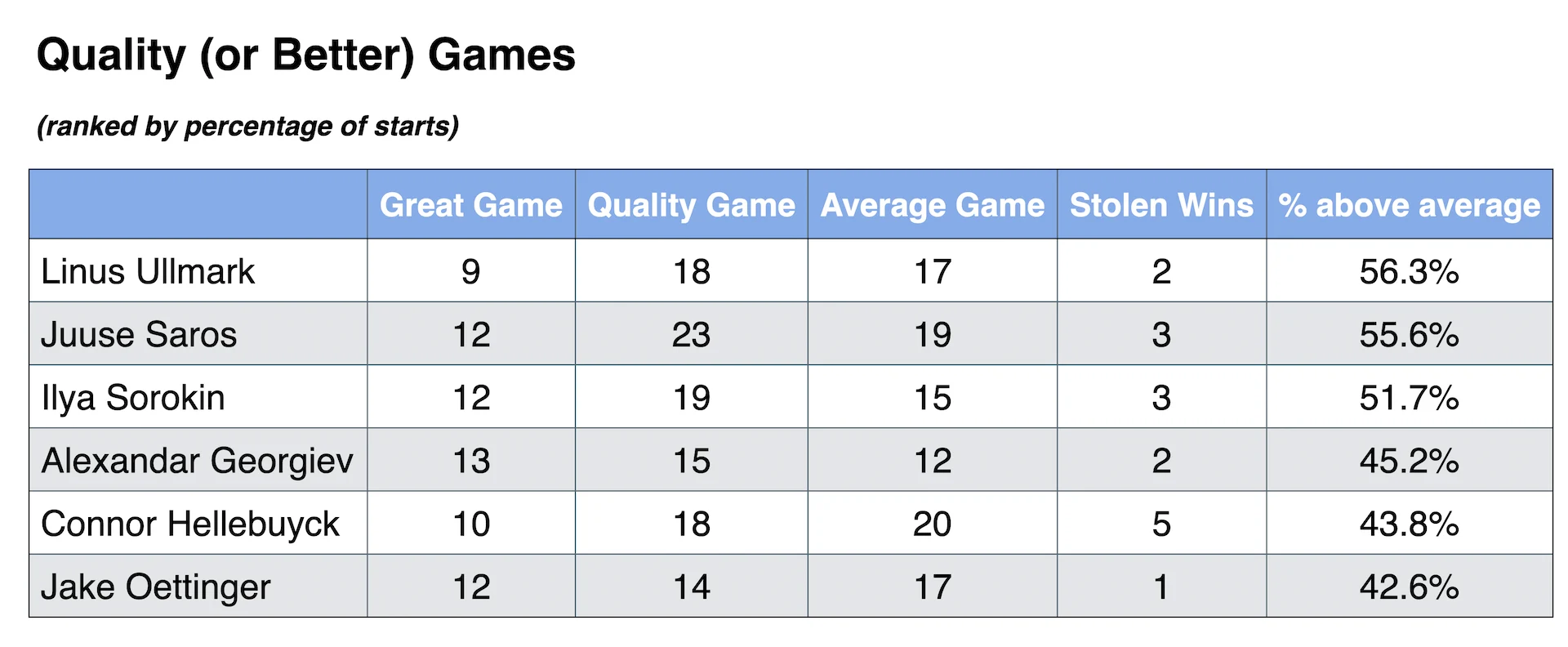Screen dimensions: 1568x647
Task: Click the Connor Hellebuyck name cell
Action: click(x=190, y=524)
